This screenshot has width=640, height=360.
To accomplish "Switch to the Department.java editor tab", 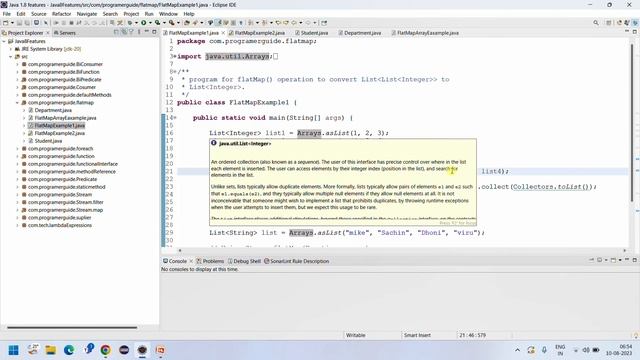I will tap(360, 33).
